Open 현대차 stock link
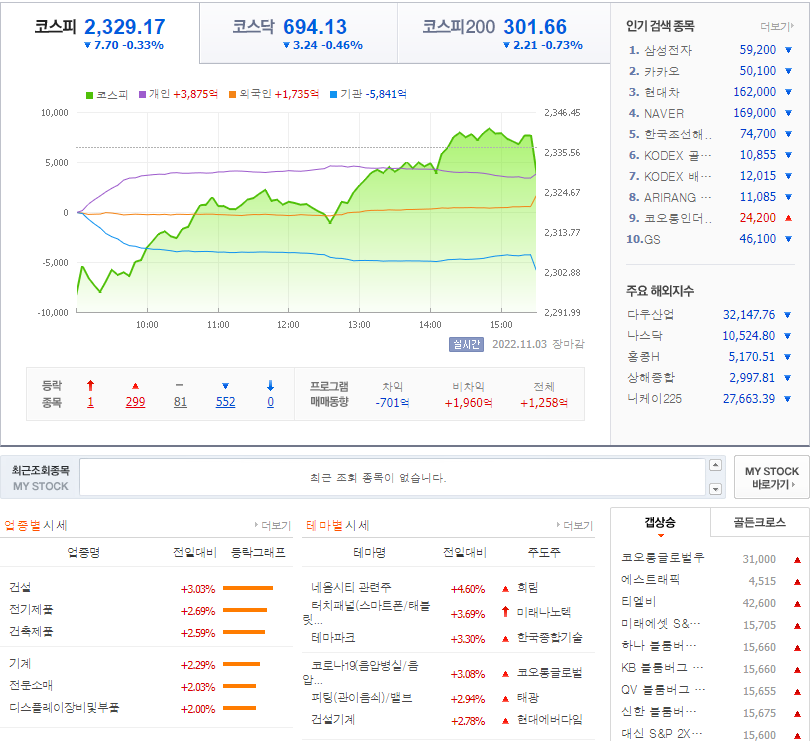The width and height of the screenshot is (810, 741). point(662,92)
